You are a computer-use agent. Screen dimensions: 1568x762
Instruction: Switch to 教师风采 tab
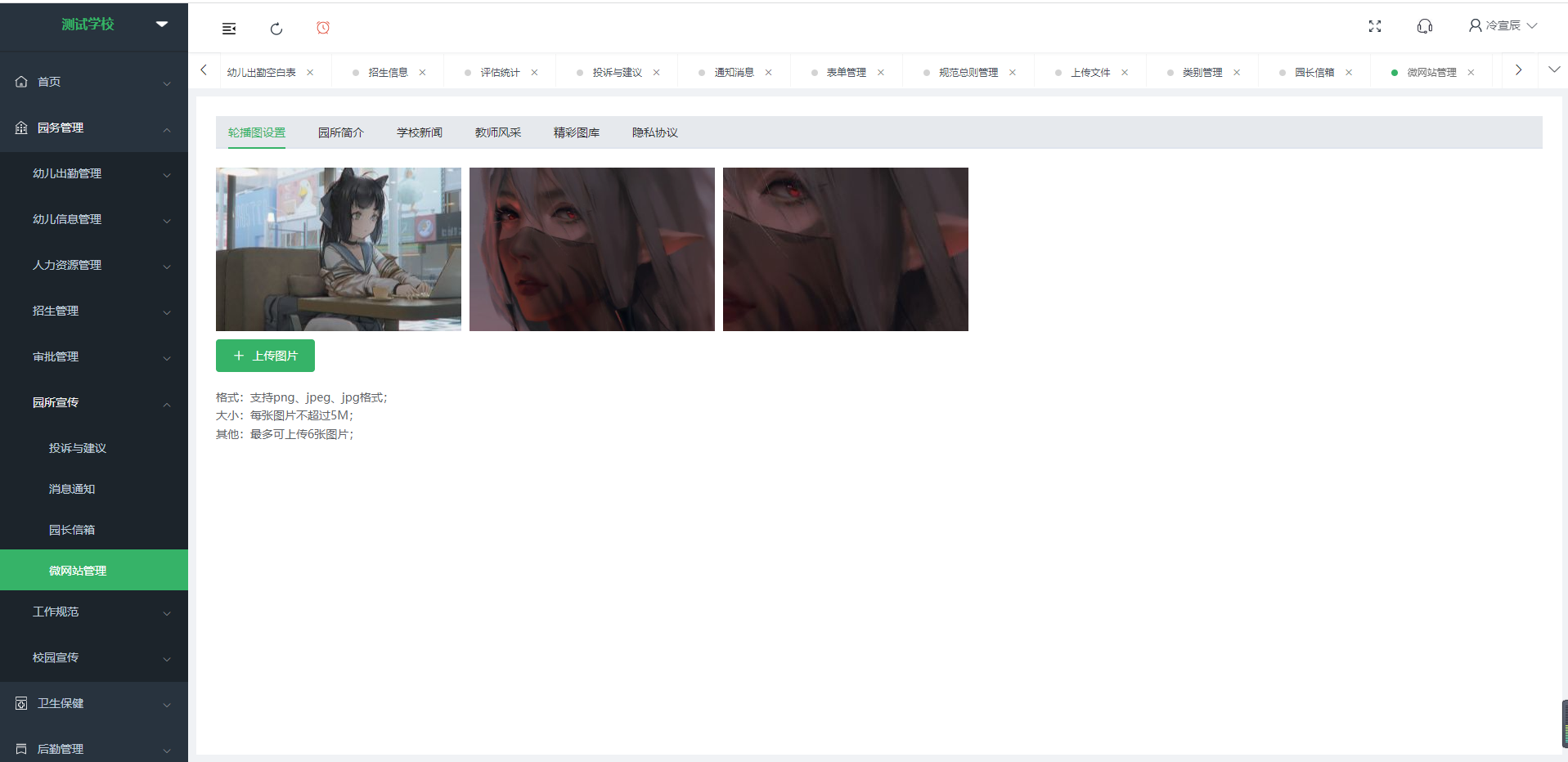pos(498,132)
